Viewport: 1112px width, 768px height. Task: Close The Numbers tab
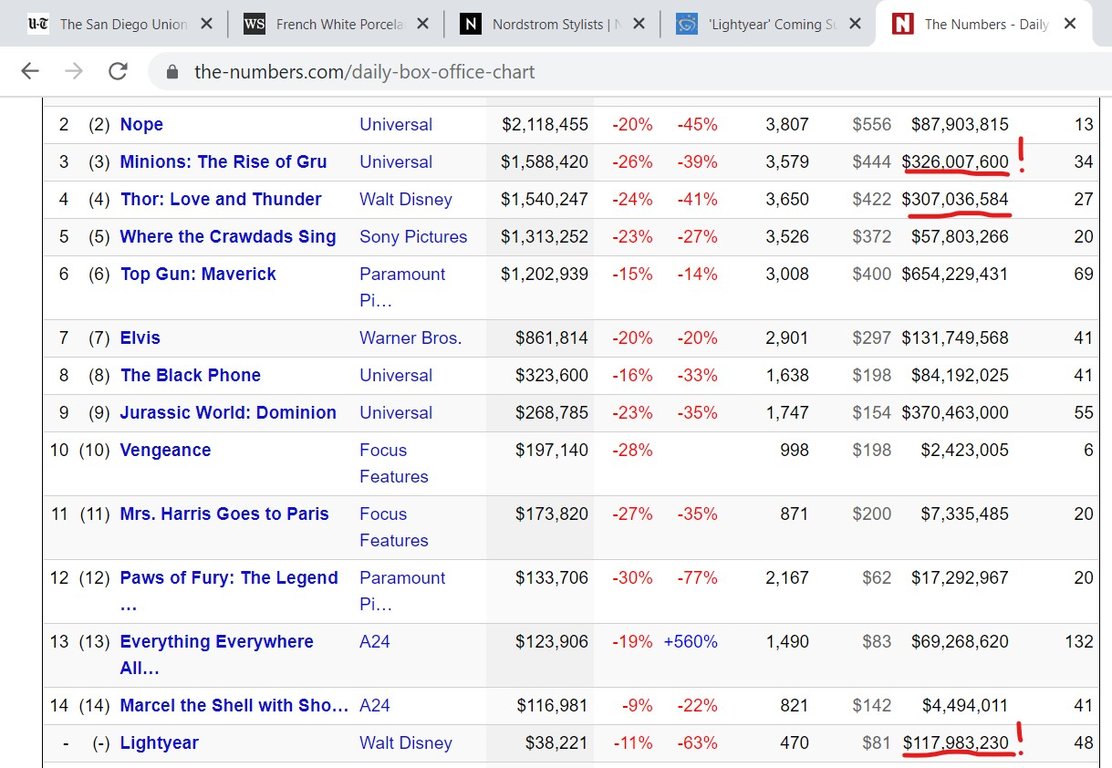[x=1070, y=24]
